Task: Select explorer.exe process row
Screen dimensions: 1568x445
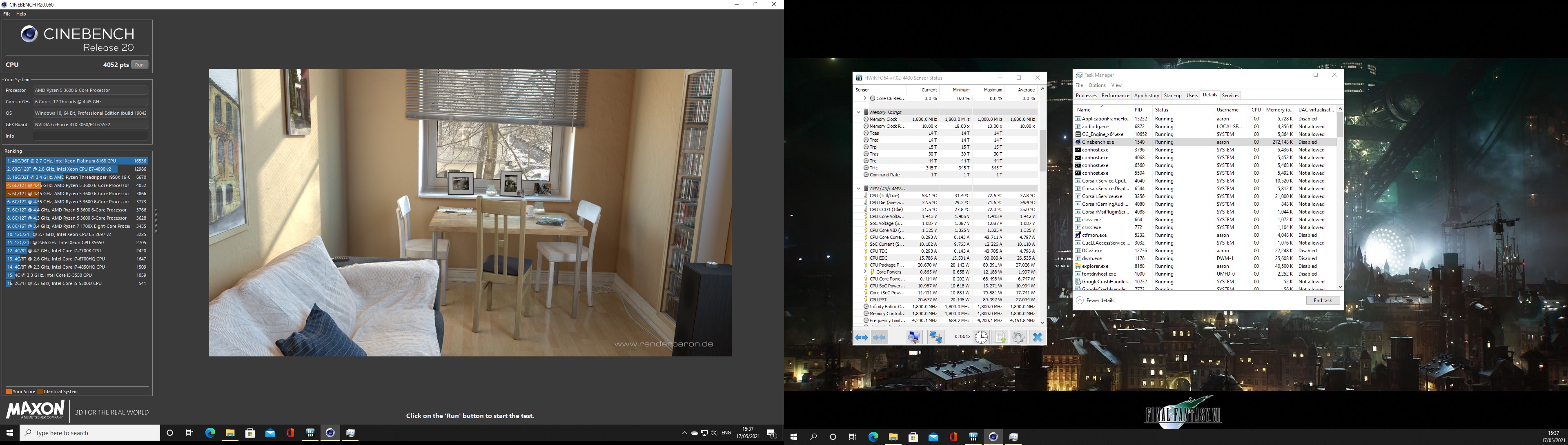Action: (1205, 266)
